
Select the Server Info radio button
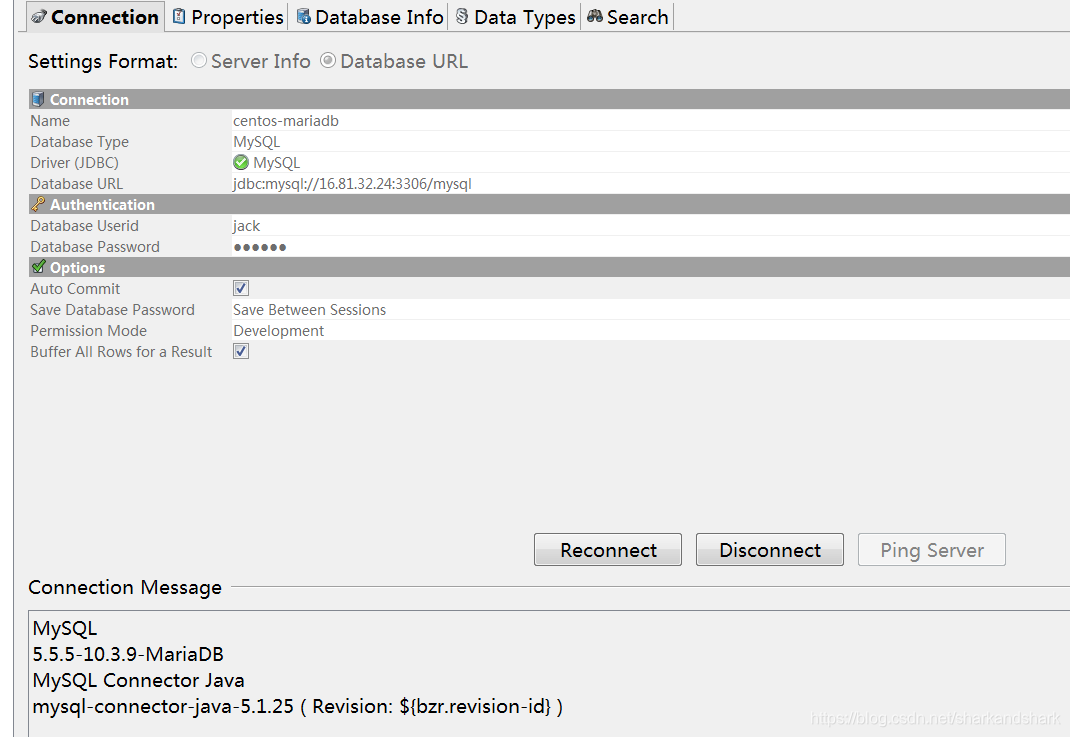(x=198, y=61)
